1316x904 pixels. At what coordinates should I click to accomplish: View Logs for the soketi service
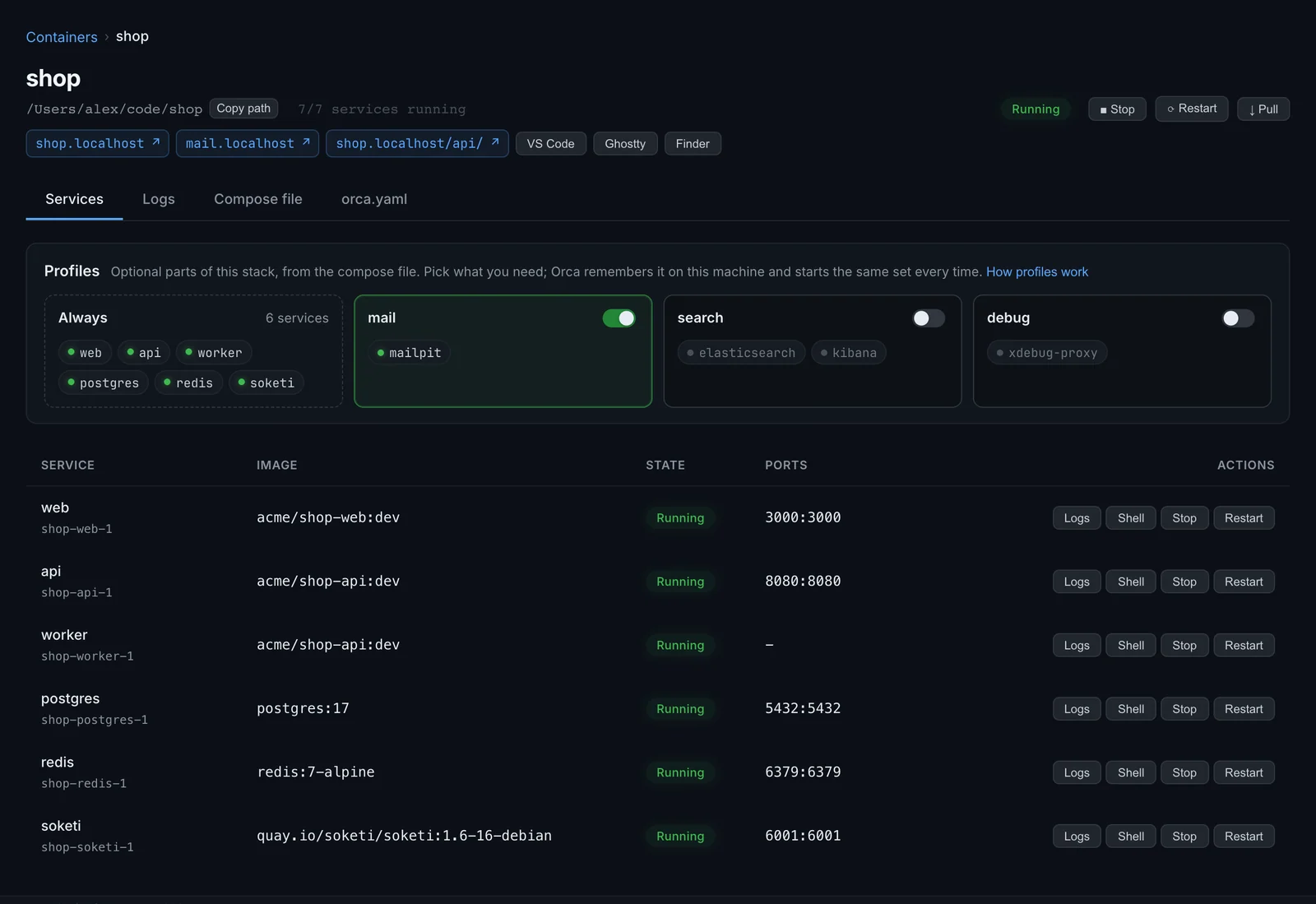point(1077,837)
